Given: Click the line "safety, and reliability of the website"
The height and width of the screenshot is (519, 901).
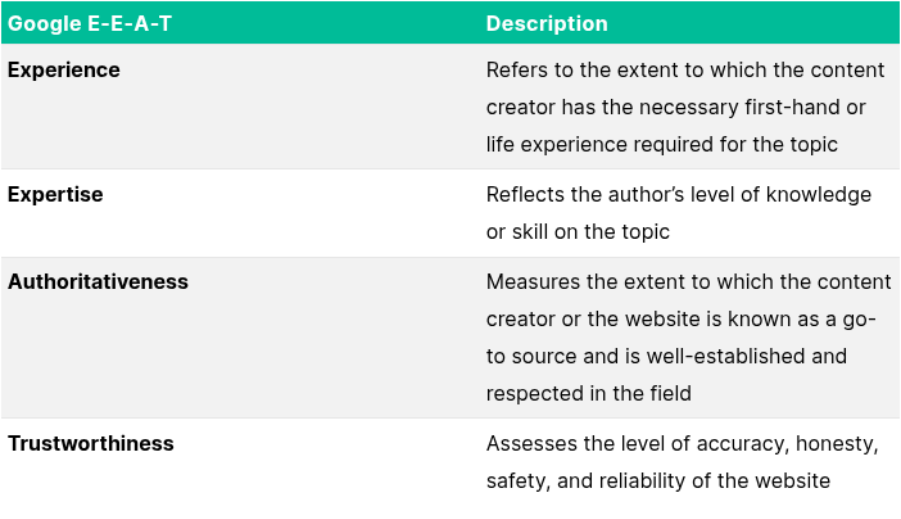Looking at the screenshot, I should pos(658,480).
